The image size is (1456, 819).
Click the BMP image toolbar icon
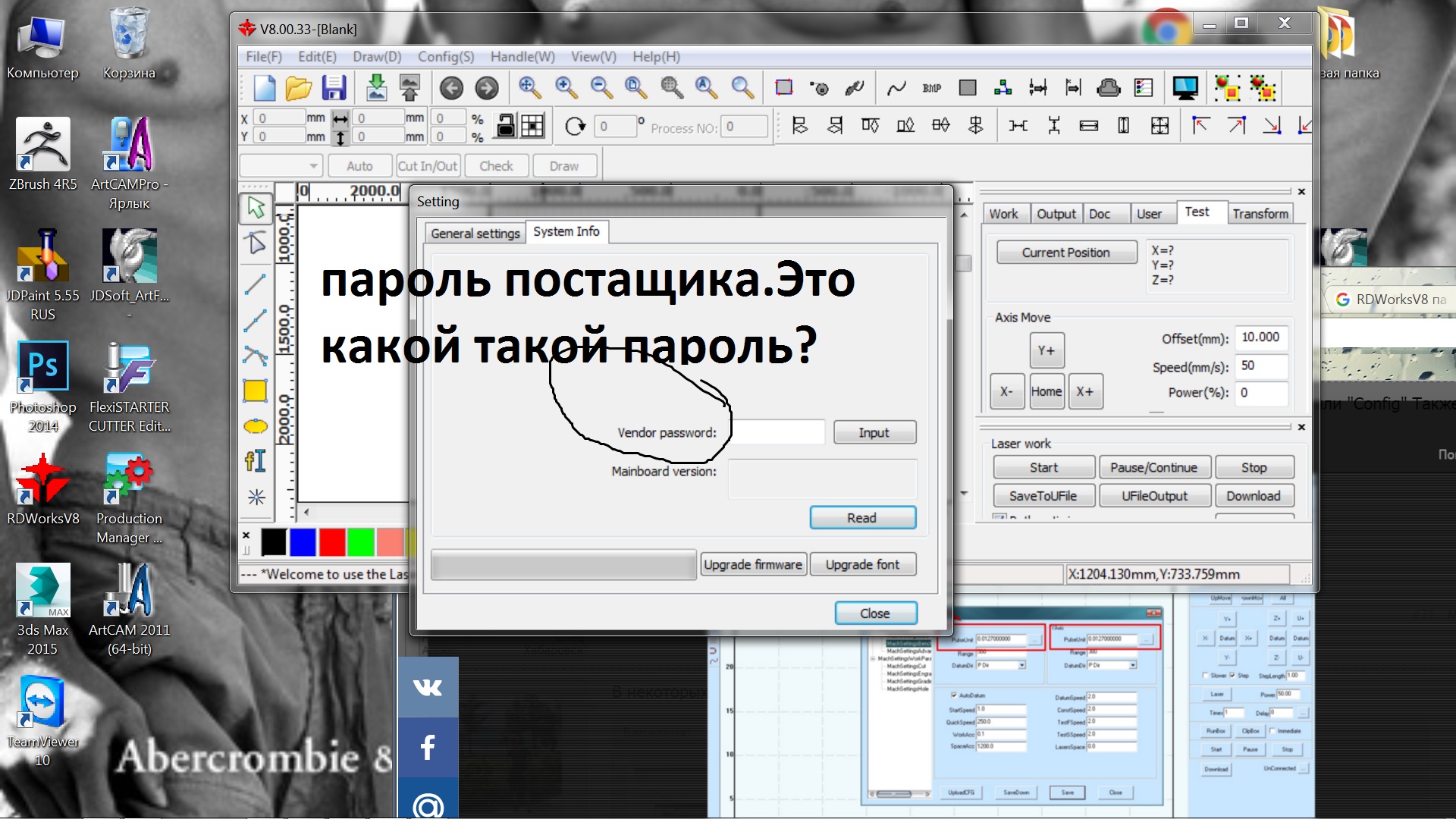pos(932,88)
